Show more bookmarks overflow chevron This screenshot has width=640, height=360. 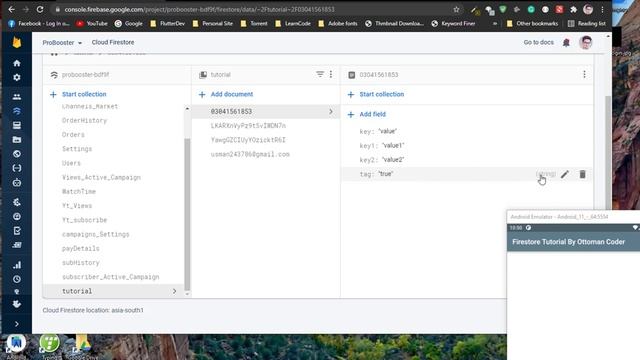[x=495, y=24]
